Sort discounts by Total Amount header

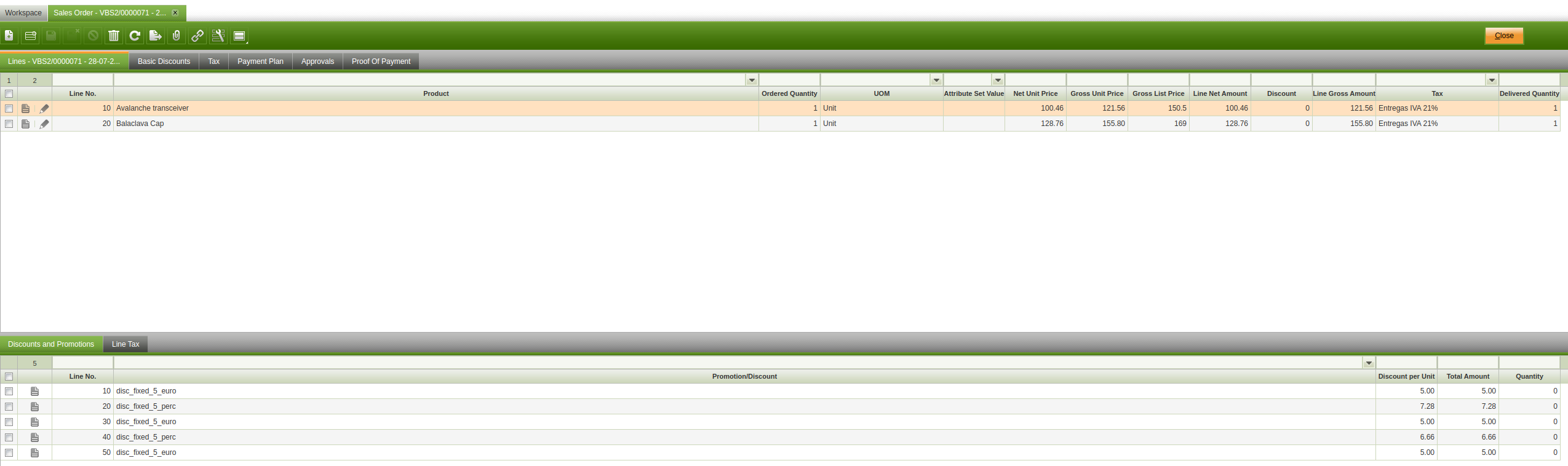tap(1468, 376)
